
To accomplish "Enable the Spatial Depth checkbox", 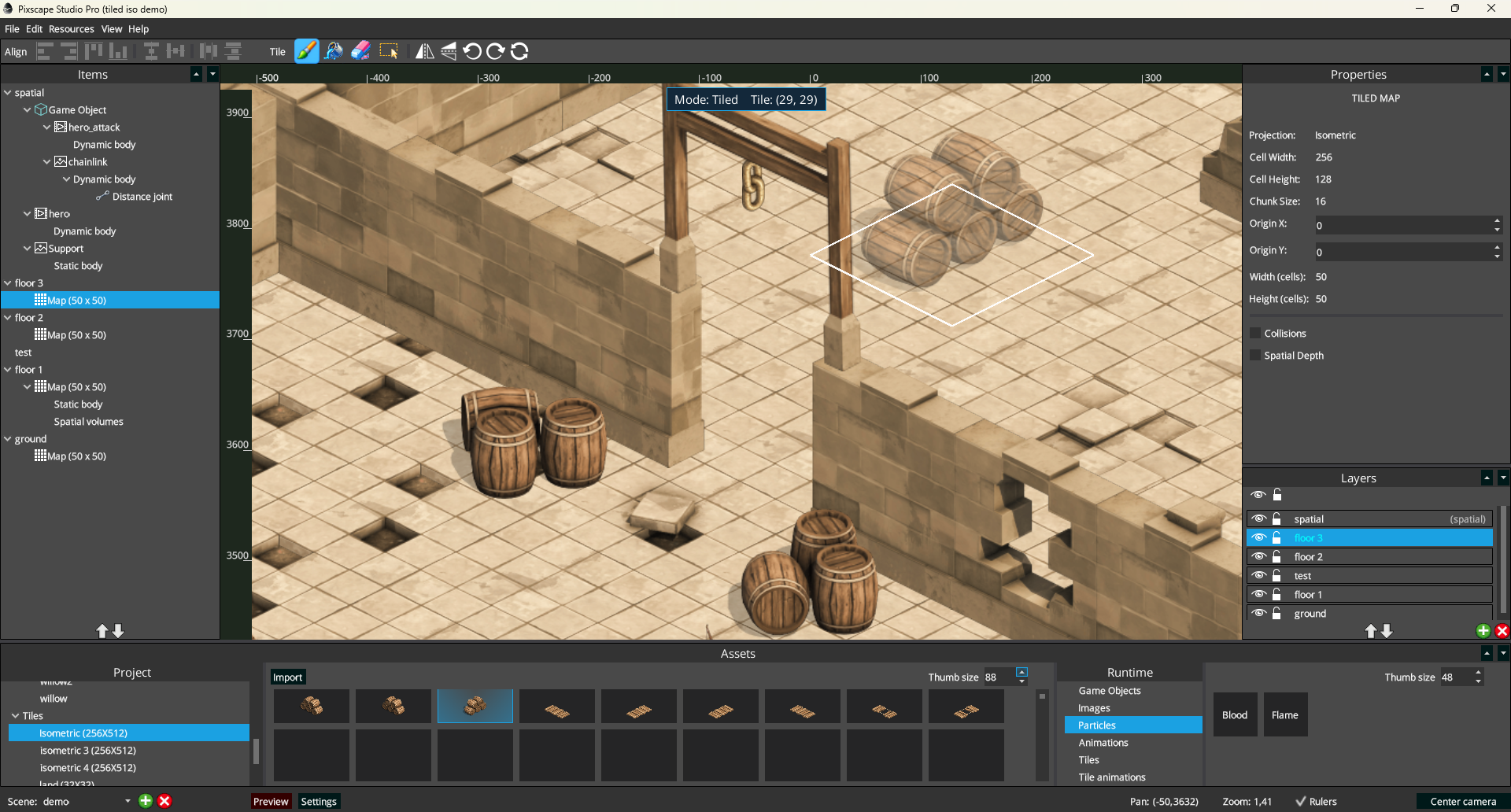I will tap(1255, 356).
